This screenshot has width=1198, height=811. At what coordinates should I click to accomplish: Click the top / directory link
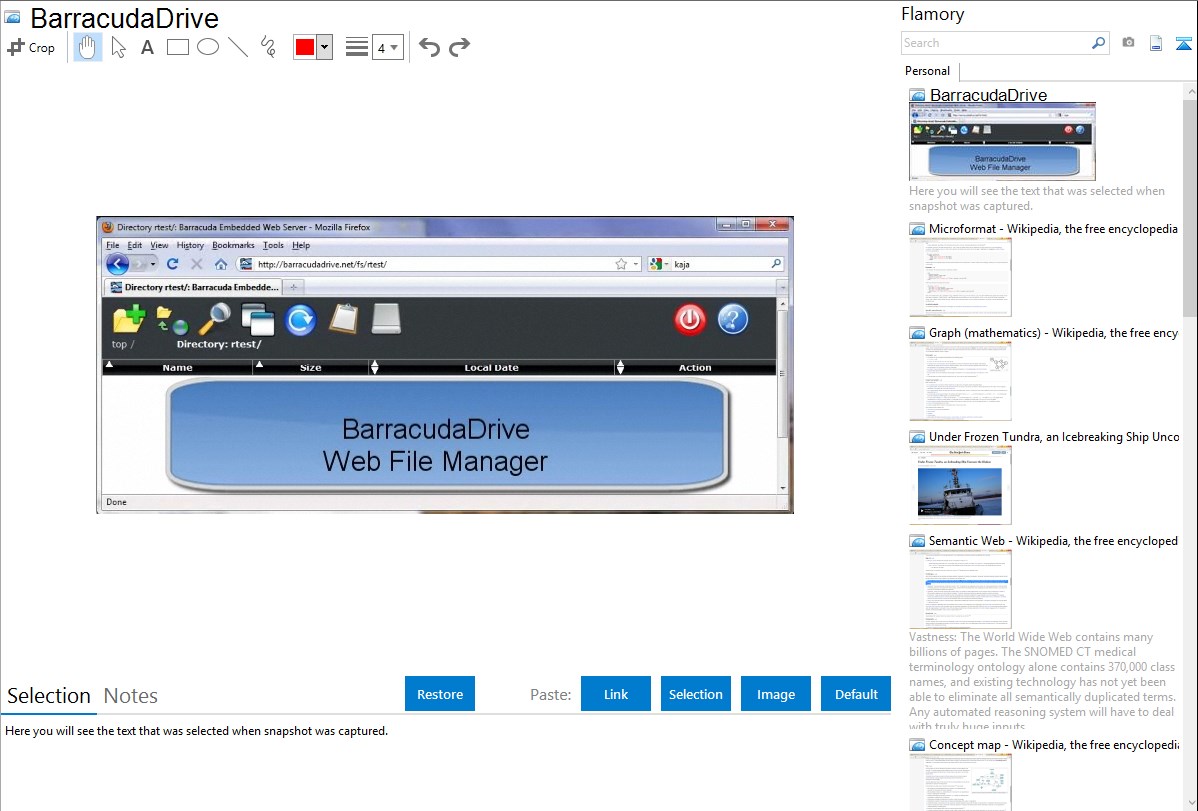(x=122, y=345)
